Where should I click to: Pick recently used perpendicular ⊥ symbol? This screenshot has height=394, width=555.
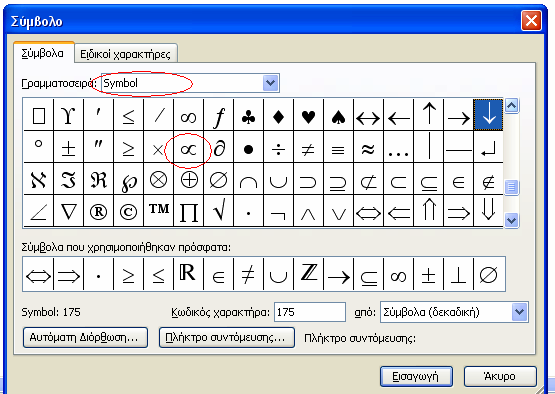(458, 274)
